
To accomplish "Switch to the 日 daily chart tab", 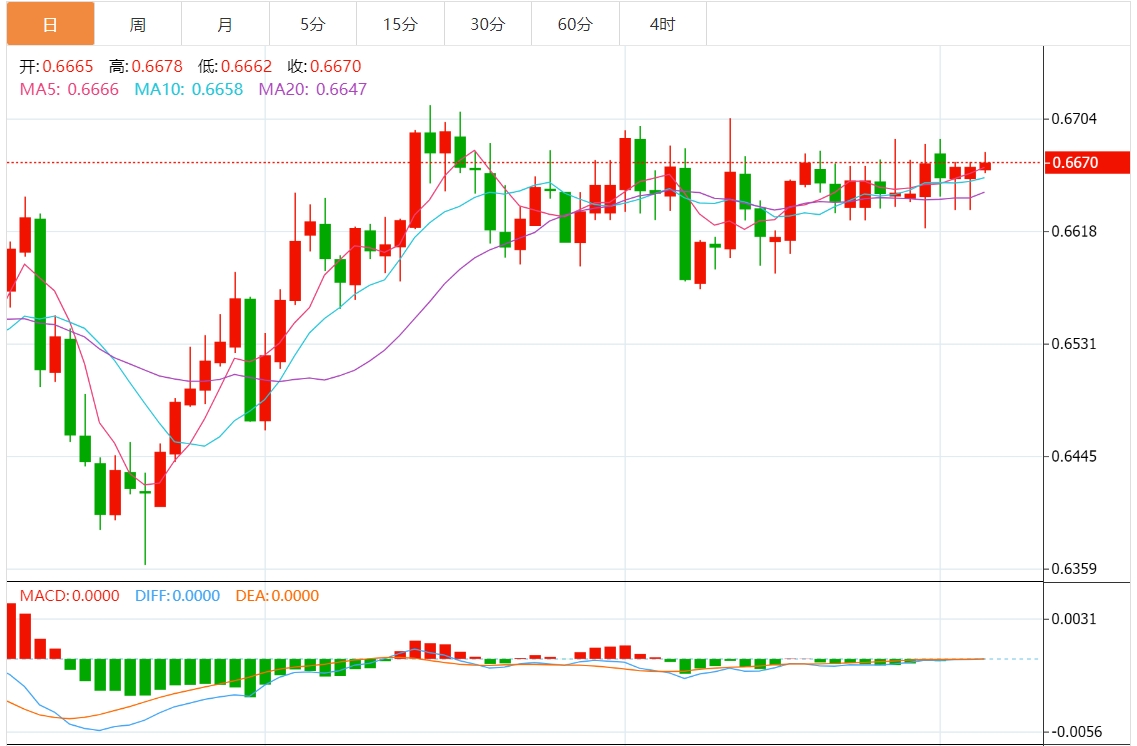I will click(x=51, y=24).
